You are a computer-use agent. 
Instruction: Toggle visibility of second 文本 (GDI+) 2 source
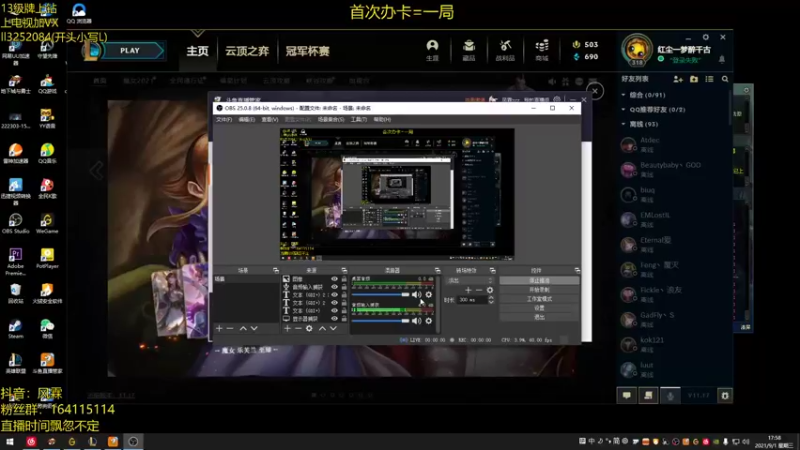tap(334, 303)
